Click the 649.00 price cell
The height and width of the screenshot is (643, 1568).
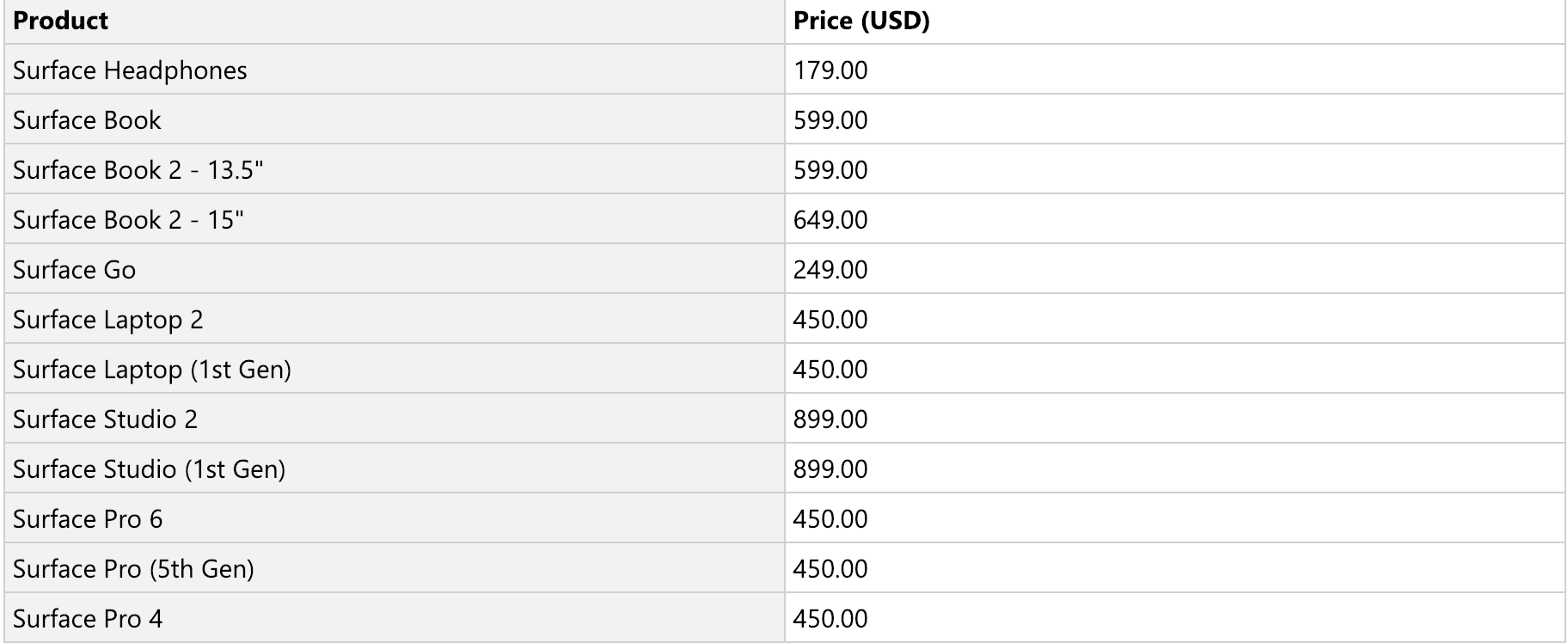pyautogui.click(x=1175, y=219)
